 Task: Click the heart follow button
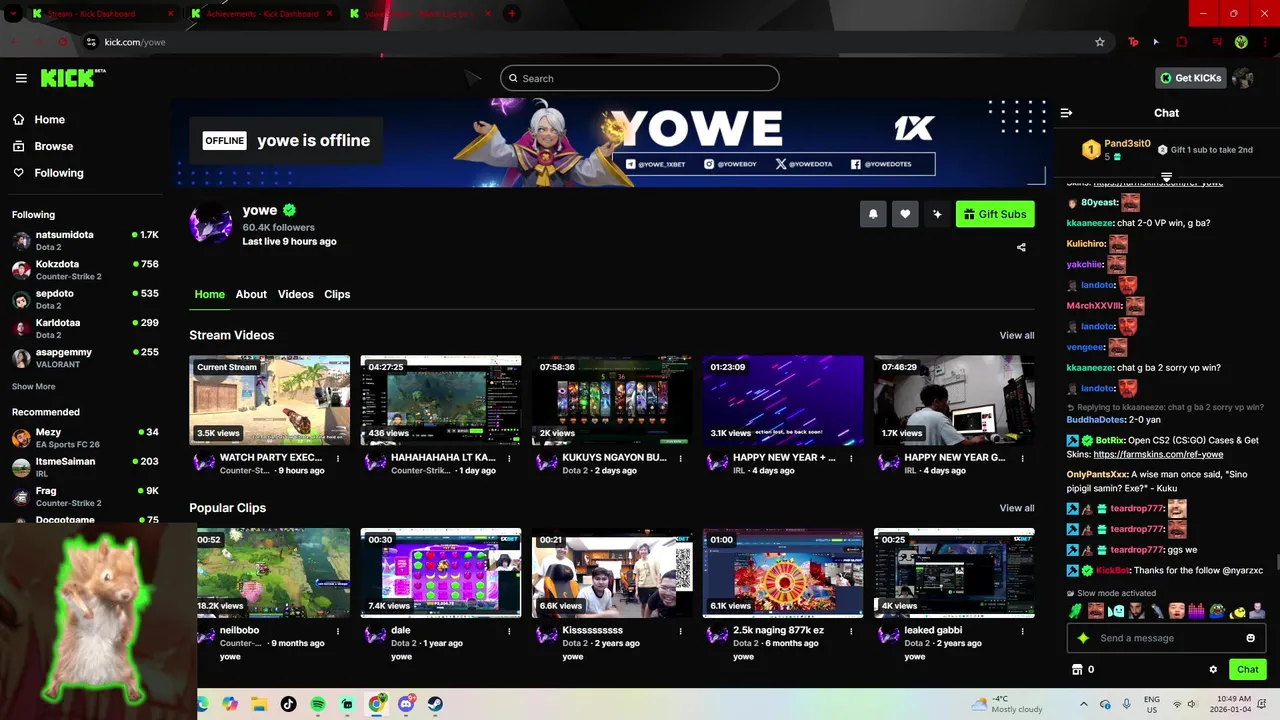coord(905,214)
